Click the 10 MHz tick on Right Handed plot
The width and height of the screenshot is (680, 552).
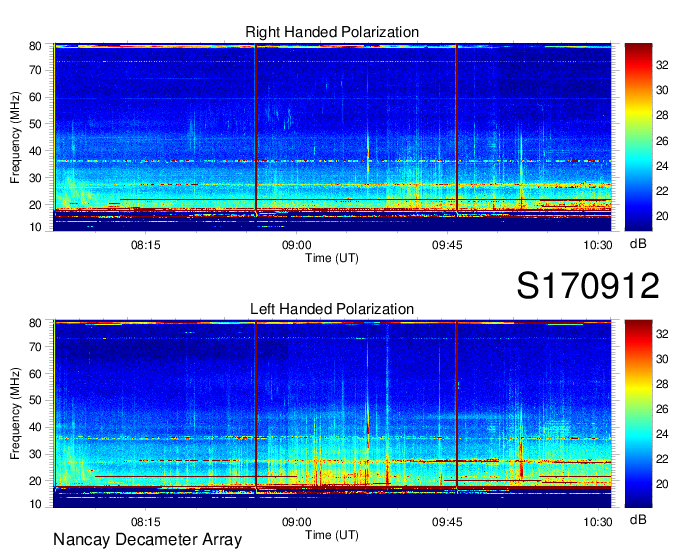pos(35,227)
